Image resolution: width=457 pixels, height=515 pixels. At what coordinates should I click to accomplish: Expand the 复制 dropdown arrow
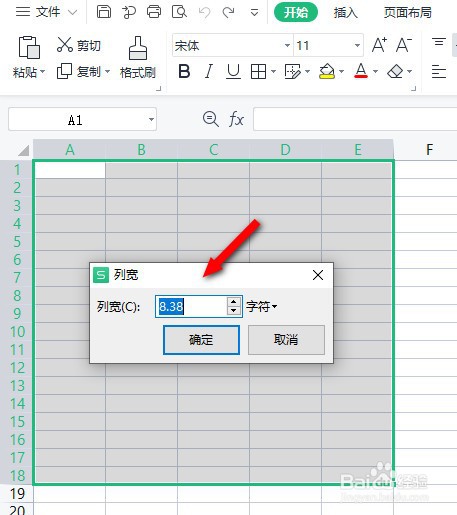(107, 71)
